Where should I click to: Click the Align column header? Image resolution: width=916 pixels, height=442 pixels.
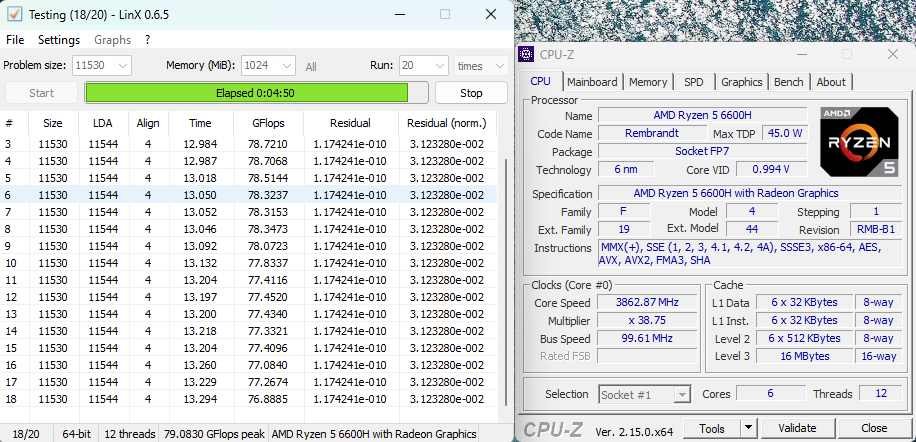[148, 123]
